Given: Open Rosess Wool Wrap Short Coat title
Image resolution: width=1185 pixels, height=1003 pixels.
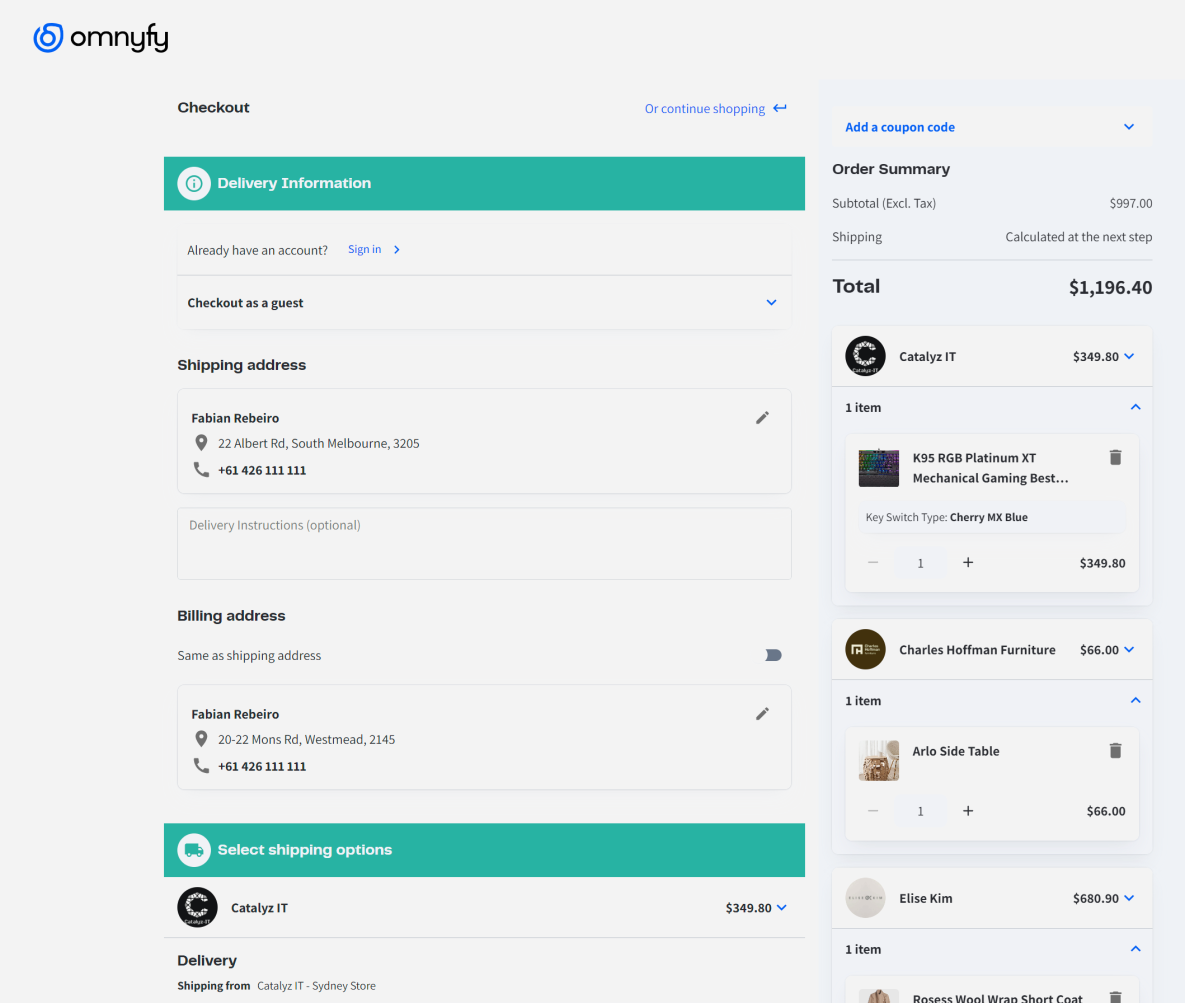Looking at the screenshot, I should point(997,998).
